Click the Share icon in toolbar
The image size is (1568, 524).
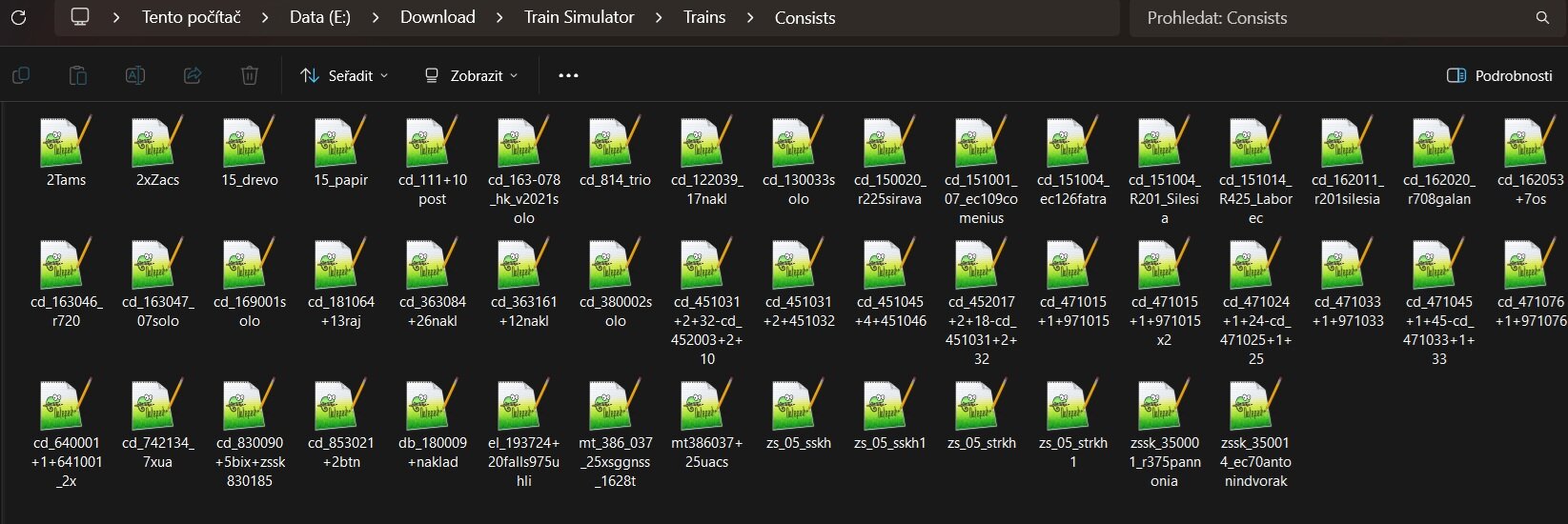coord(193,75)
